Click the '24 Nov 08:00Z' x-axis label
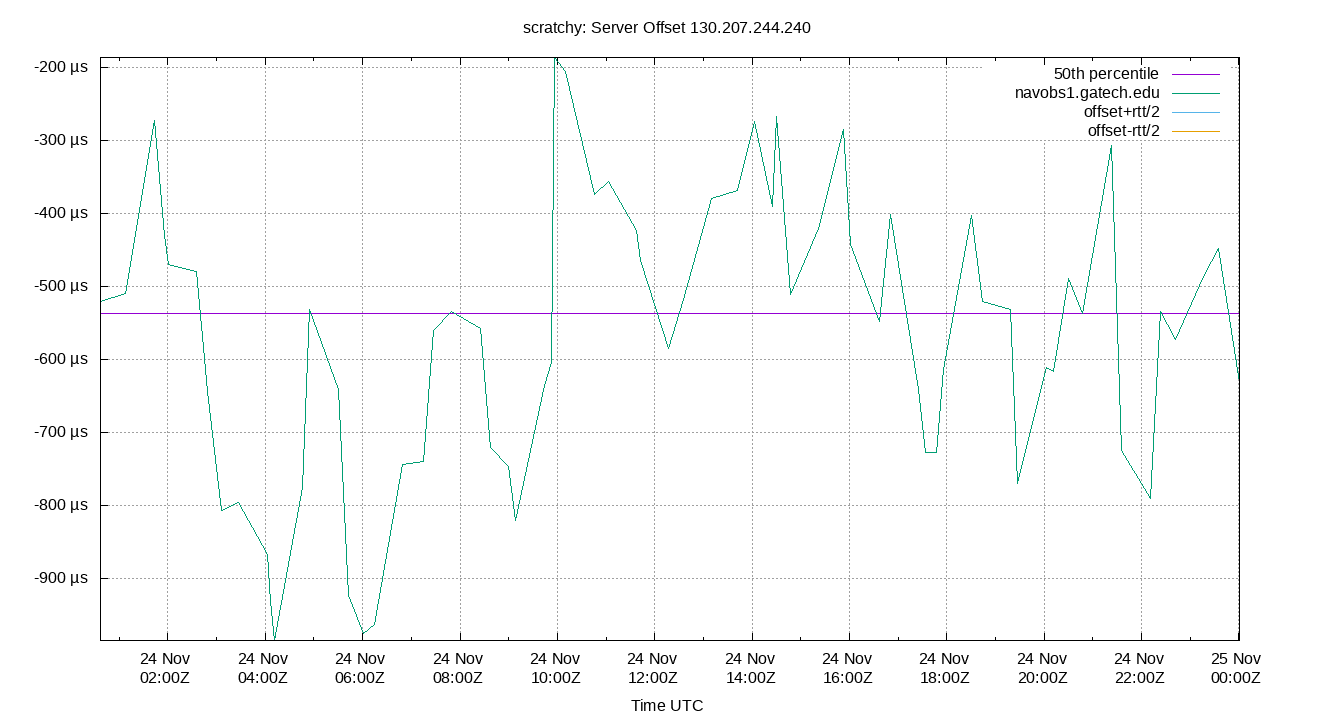This screenshot has width=1340, height=720. [x=458, y=668]
